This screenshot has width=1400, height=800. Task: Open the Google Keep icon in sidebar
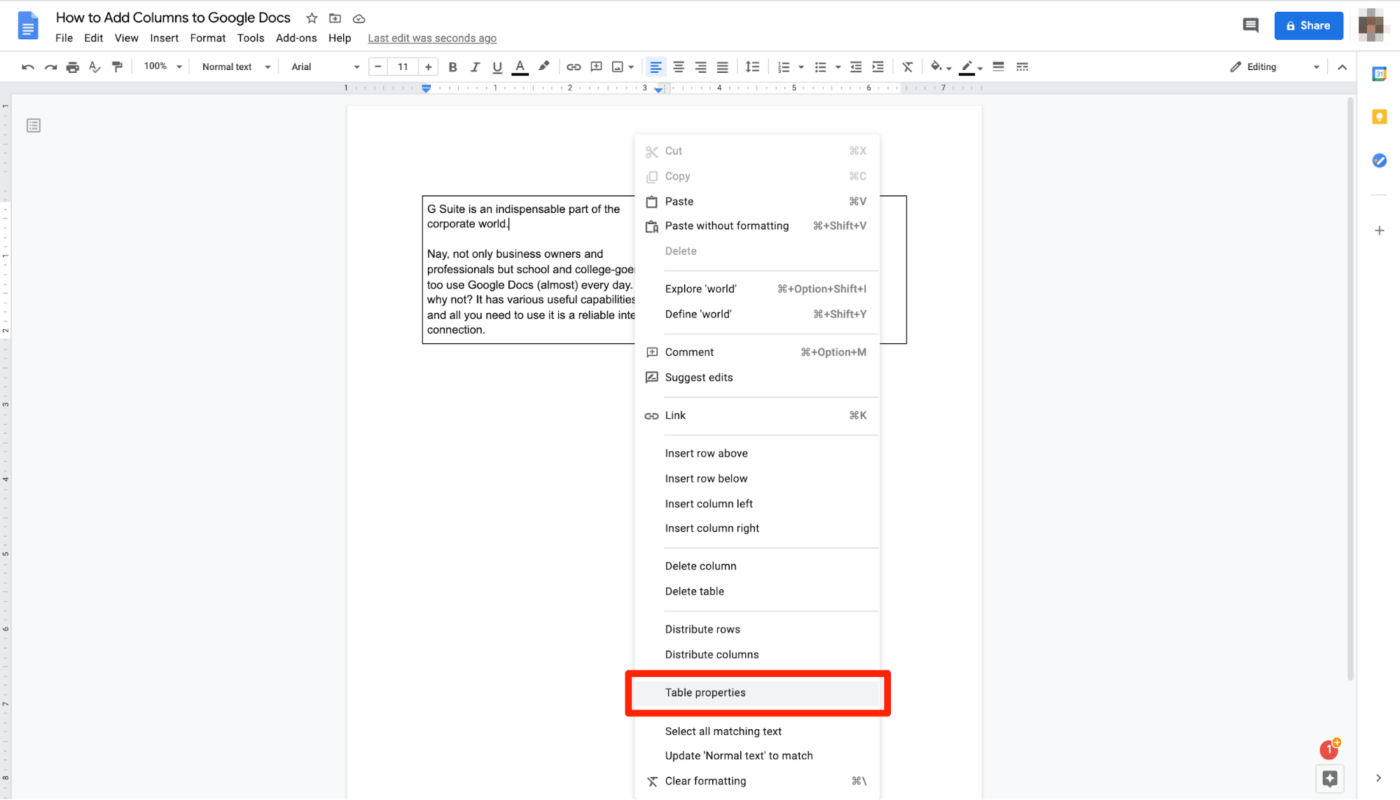point(1379,116)
